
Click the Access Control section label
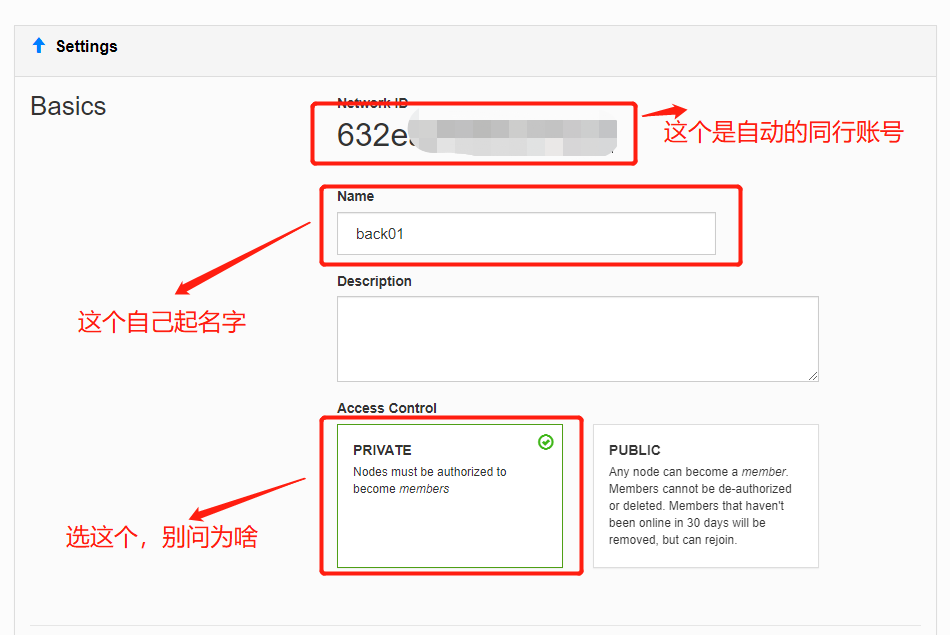(387, 408)
